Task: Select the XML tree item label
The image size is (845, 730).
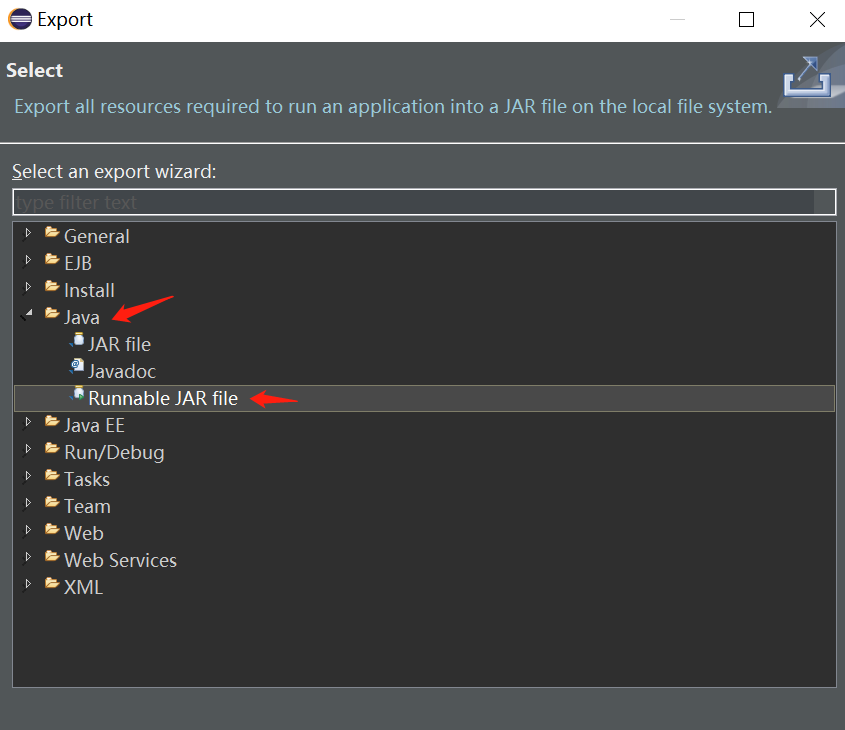Action: [x=83, y=587]
